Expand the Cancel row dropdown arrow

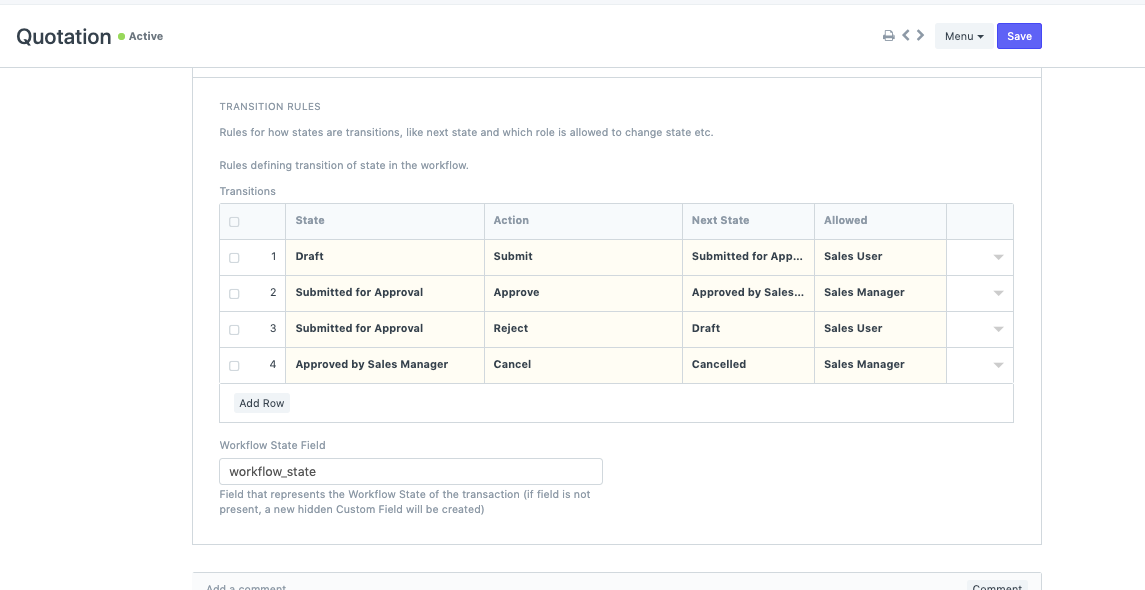pyautogui.click(x=997, y=365)
